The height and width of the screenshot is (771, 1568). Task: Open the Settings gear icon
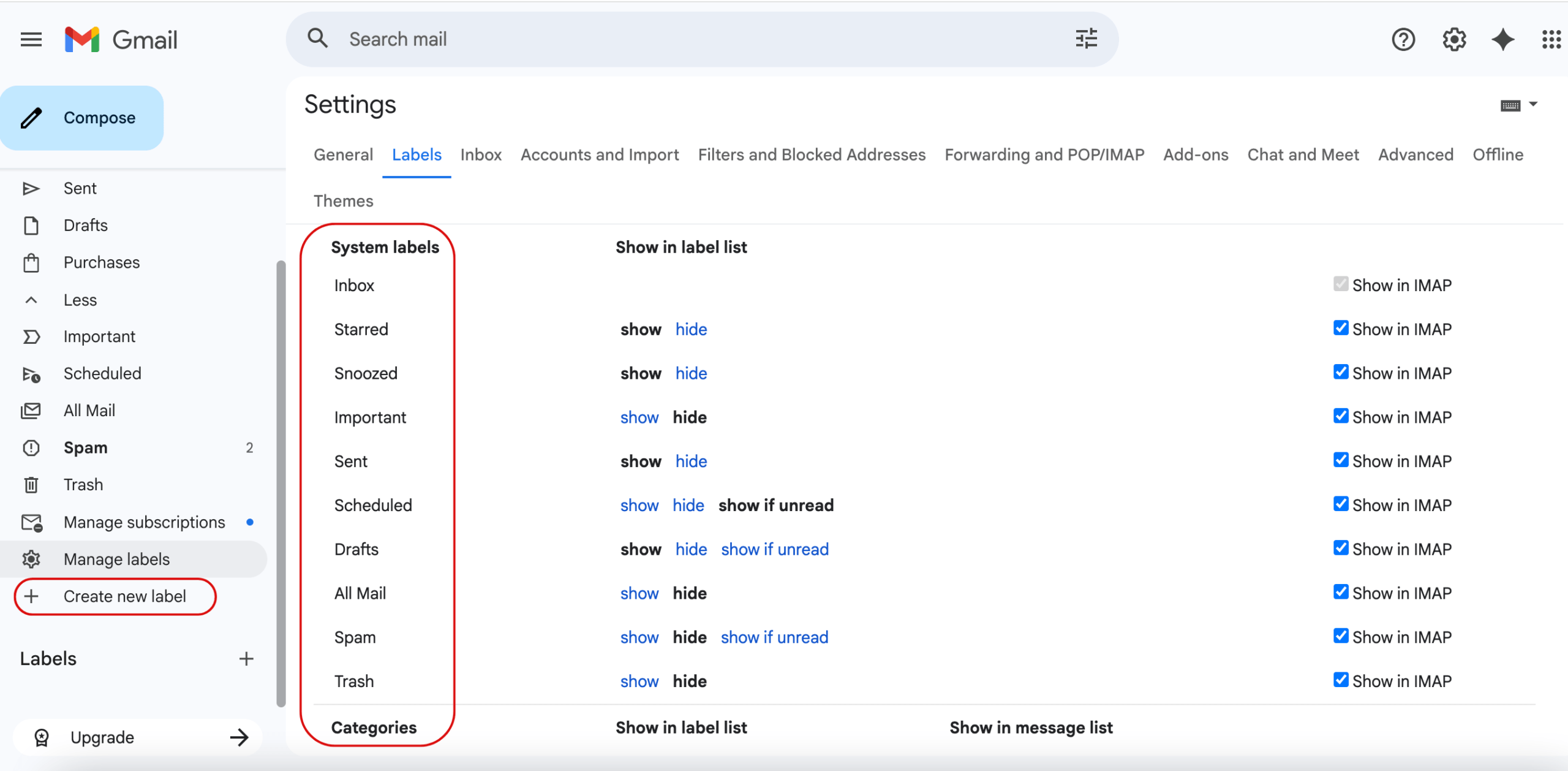[1453, 39]
